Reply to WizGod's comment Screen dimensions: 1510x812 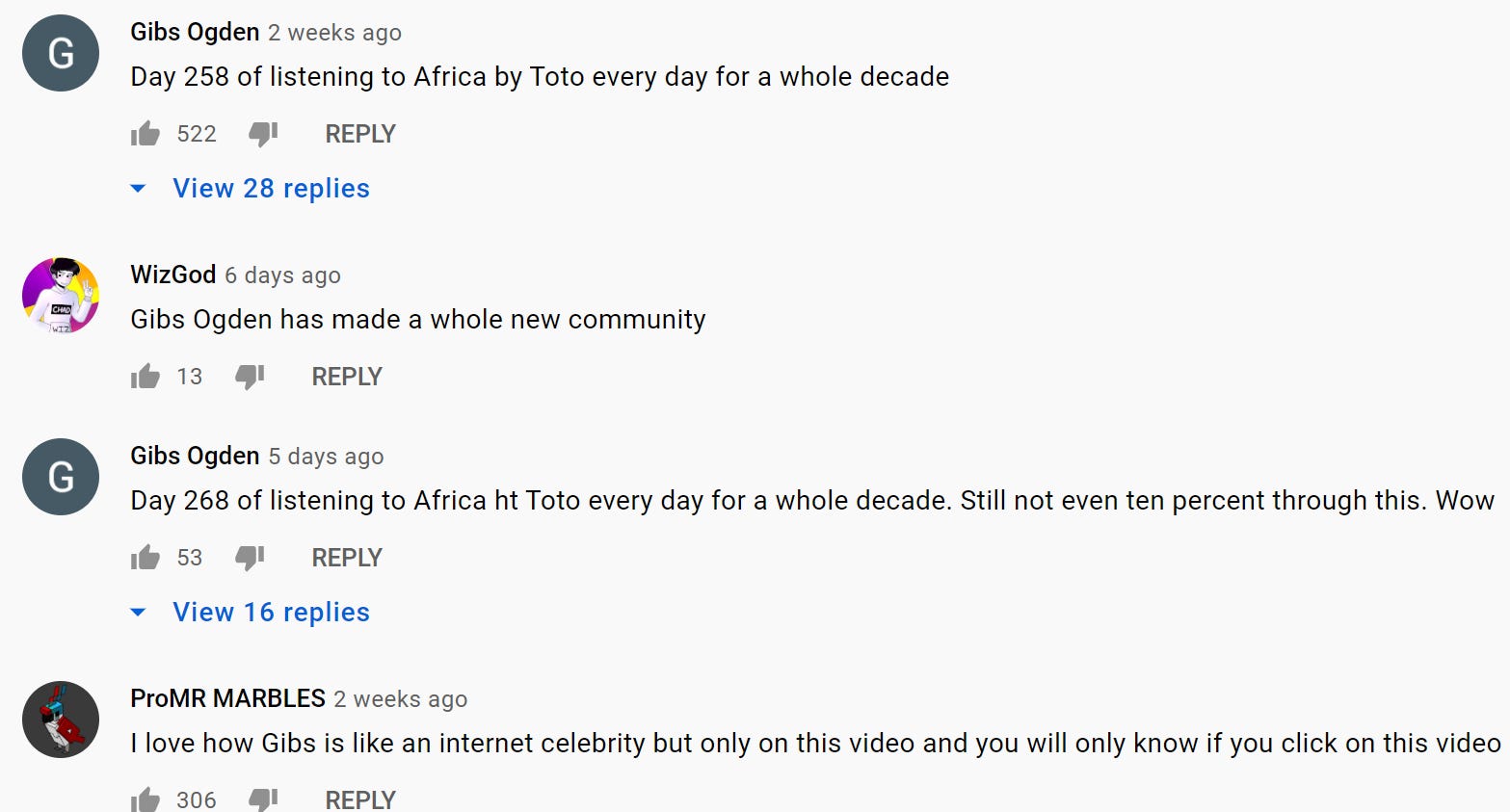[347, 377]
